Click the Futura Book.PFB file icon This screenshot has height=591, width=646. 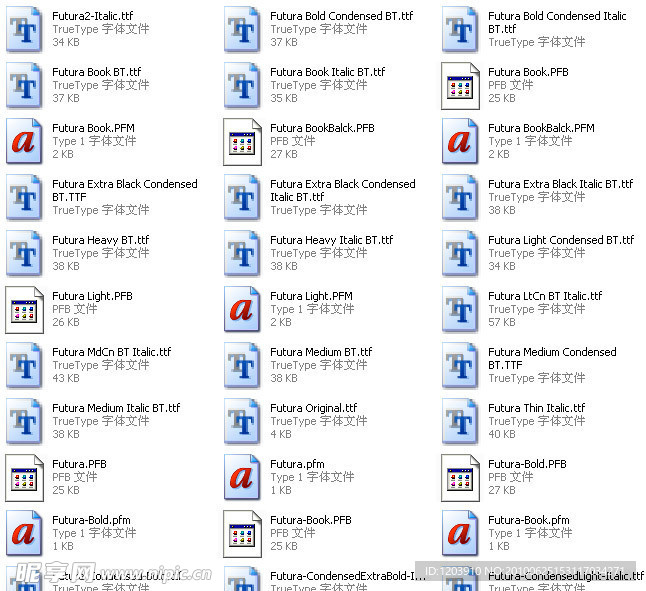tap(460, 86)
